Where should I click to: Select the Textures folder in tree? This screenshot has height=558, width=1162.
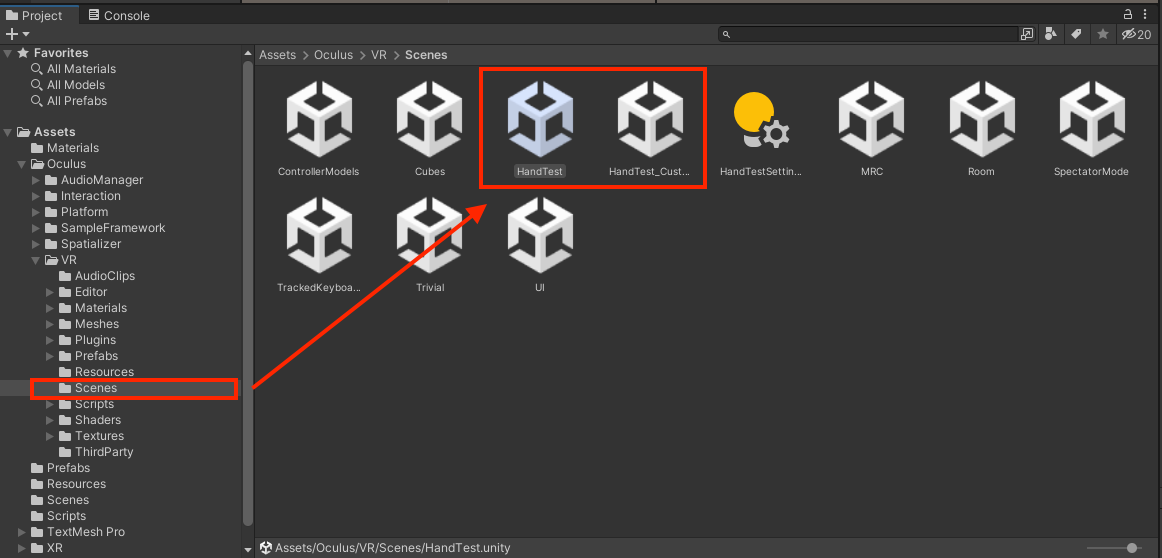91,436
